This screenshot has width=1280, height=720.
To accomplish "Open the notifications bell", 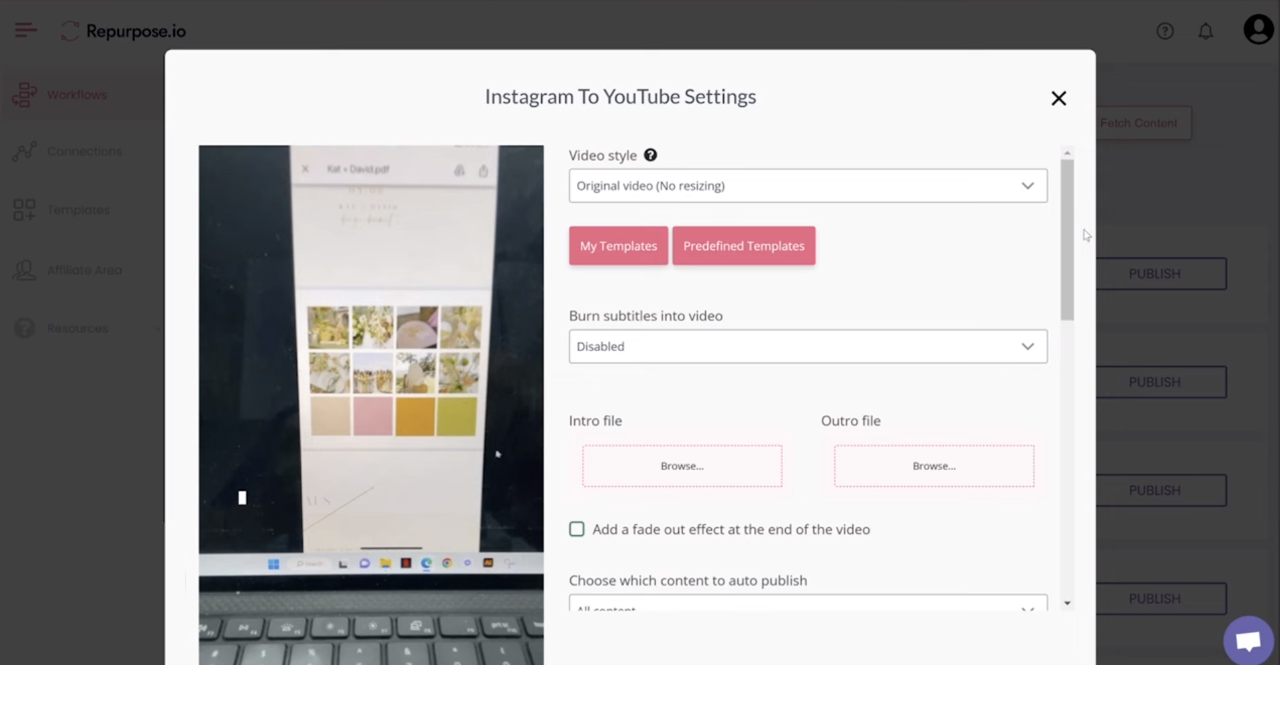I will point(1206,31).
